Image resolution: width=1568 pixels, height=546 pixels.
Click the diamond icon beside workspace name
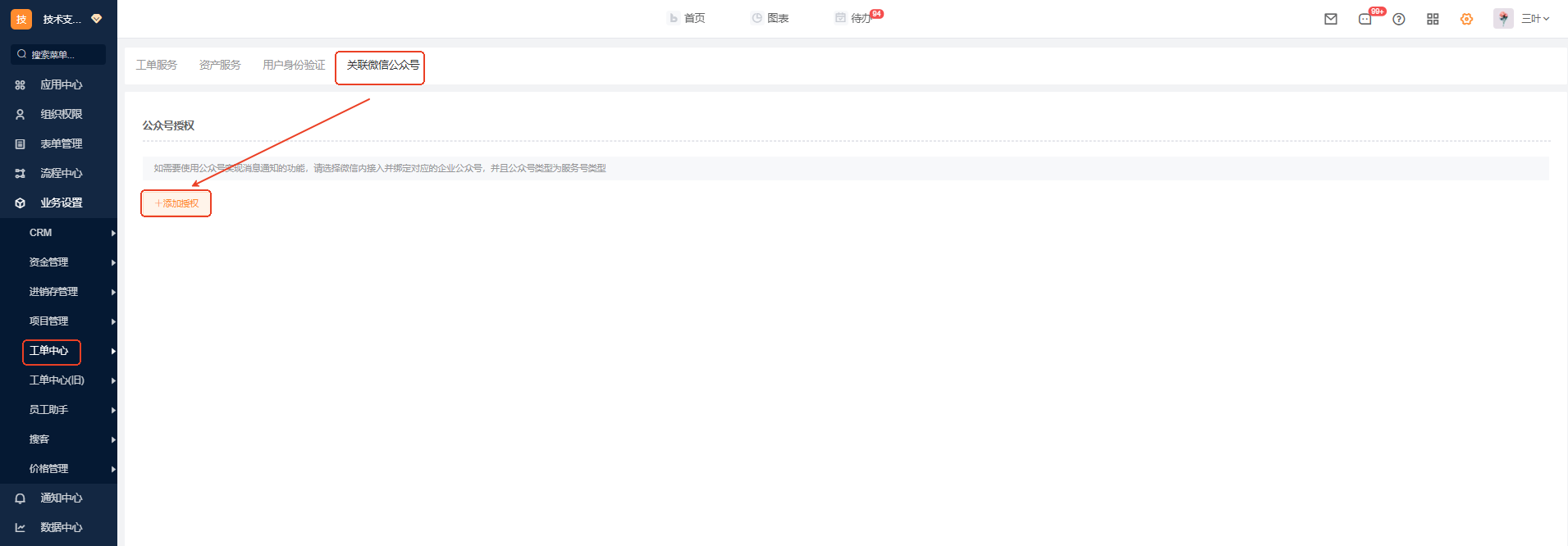[97, 19]
